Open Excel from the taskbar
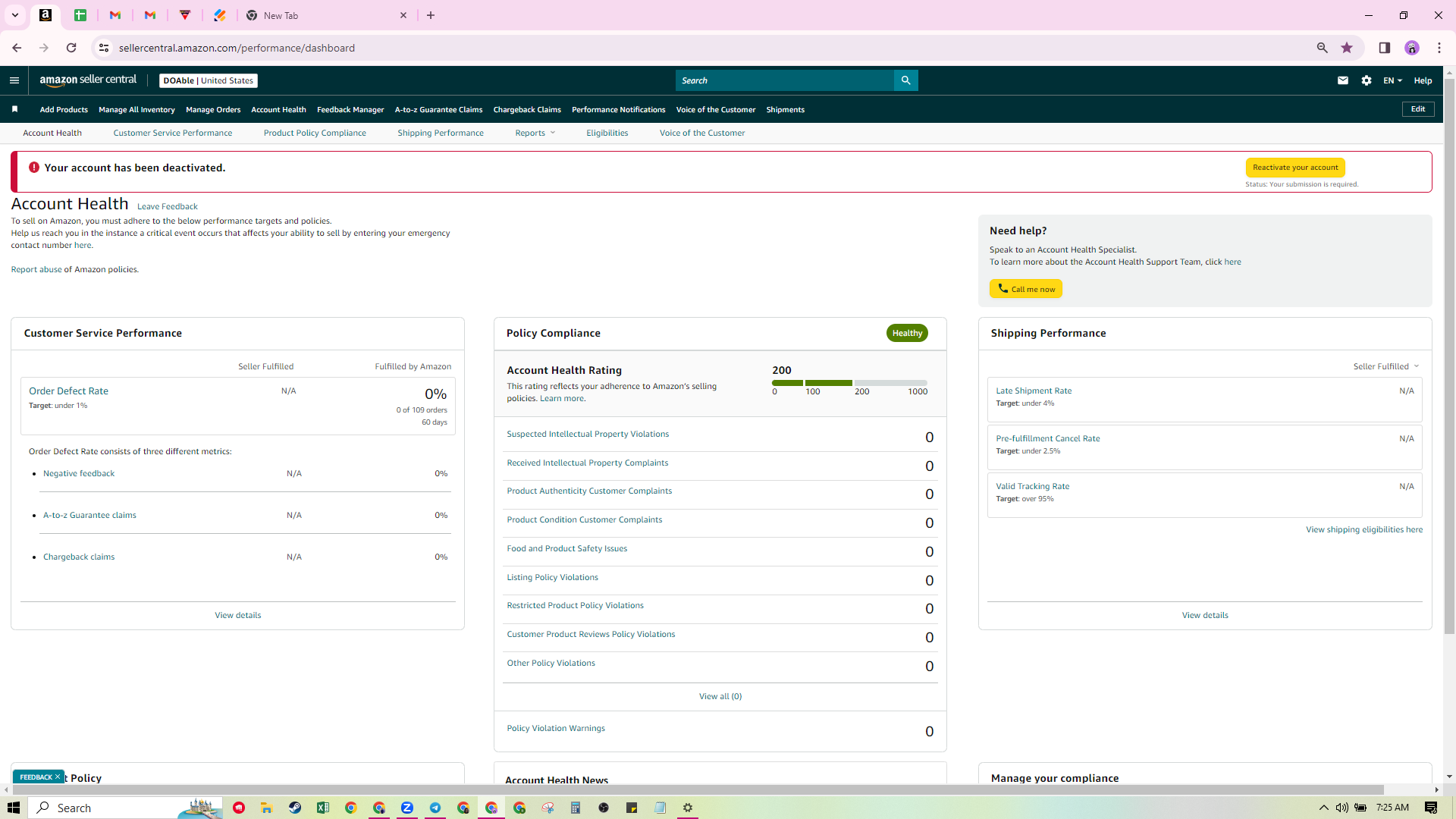The image size is (1456, 819). tap(323, 808)
